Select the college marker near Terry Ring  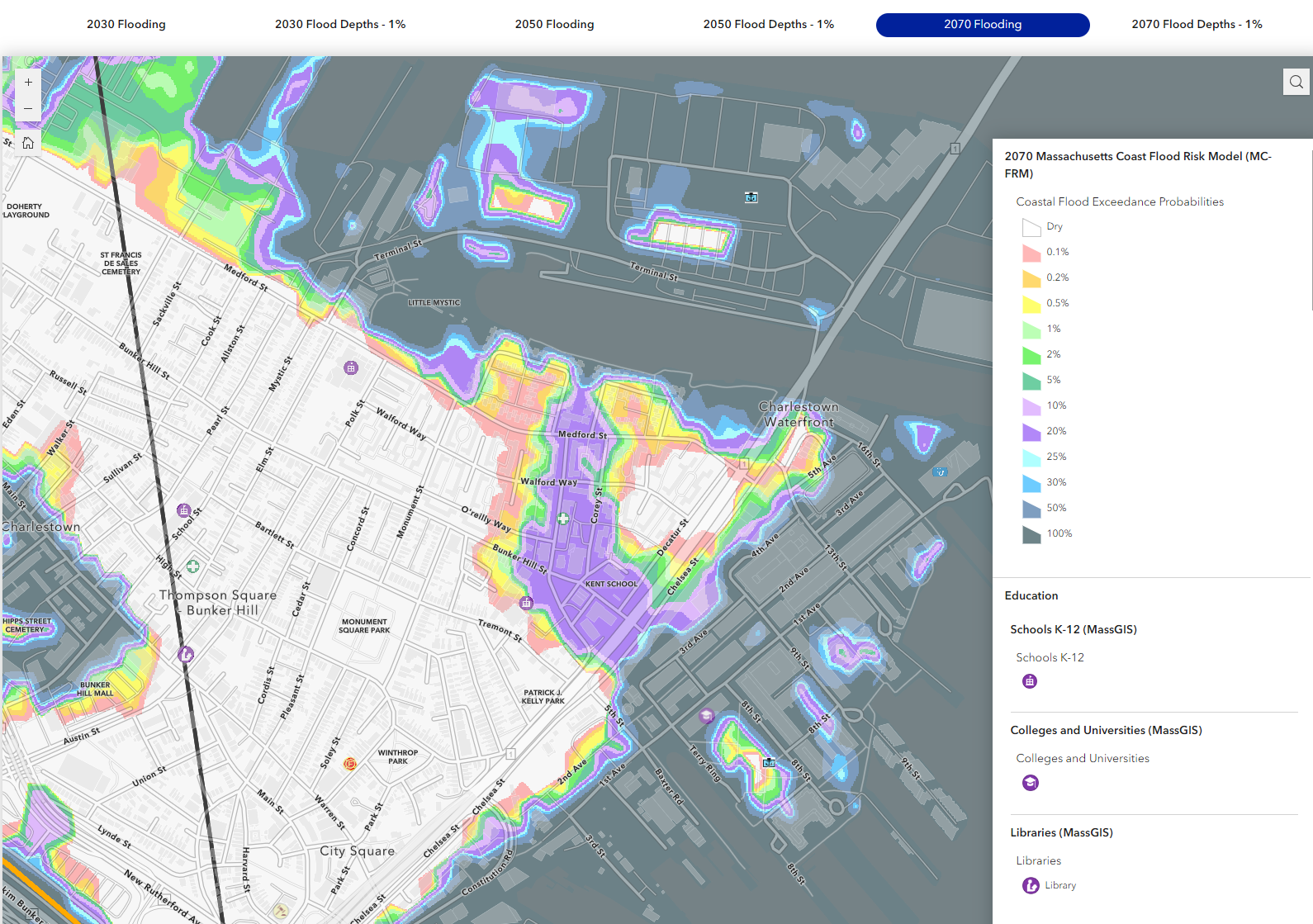point(706,716)
